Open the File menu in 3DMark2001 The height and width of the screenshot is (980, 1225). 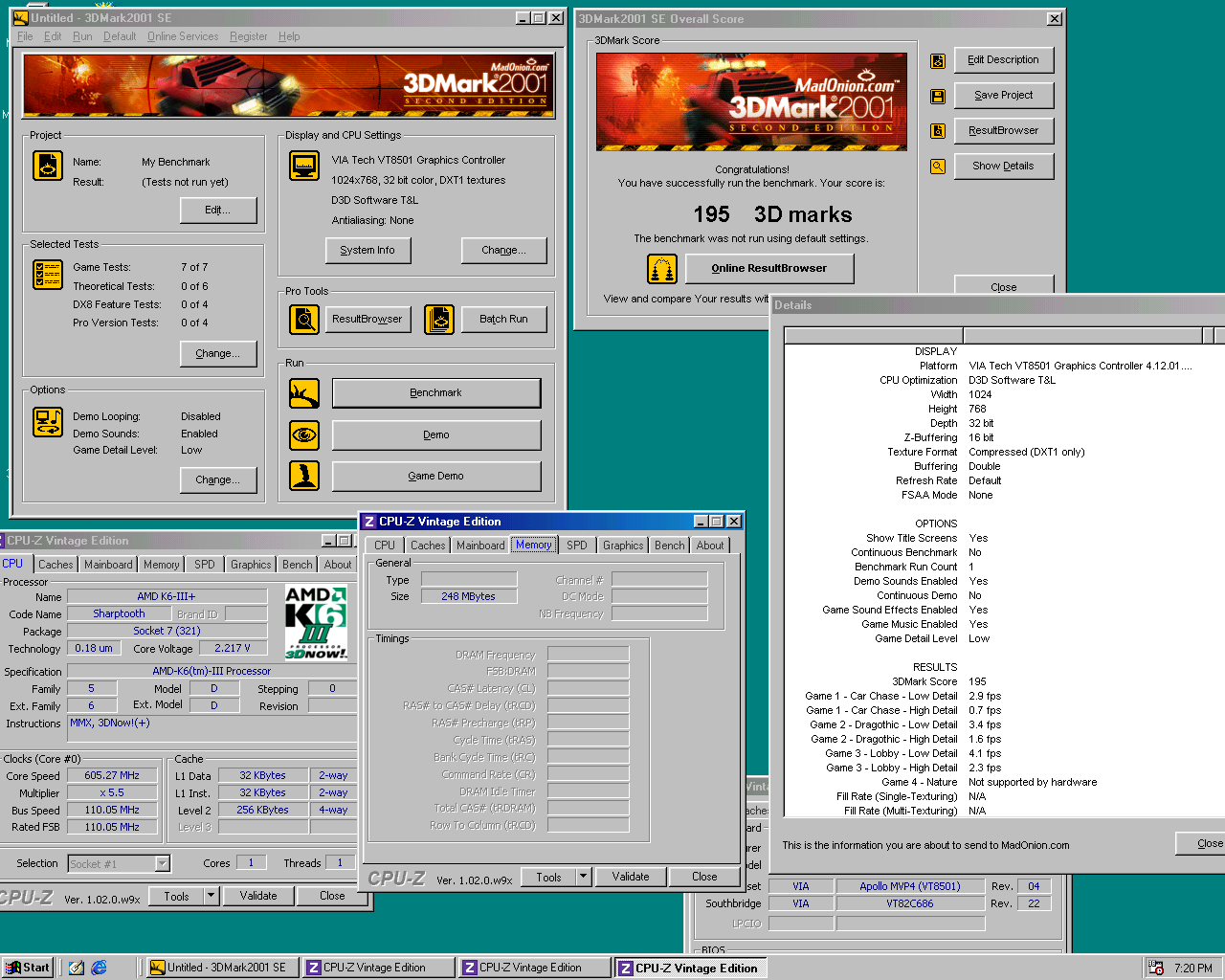pos(25,36)
